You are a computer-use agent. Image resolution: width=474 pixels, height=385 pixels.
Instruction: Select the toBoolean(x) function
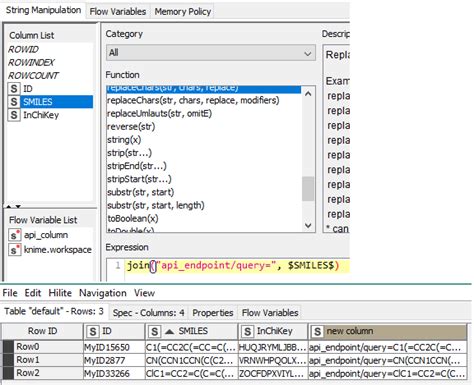[x=133, y=219]
